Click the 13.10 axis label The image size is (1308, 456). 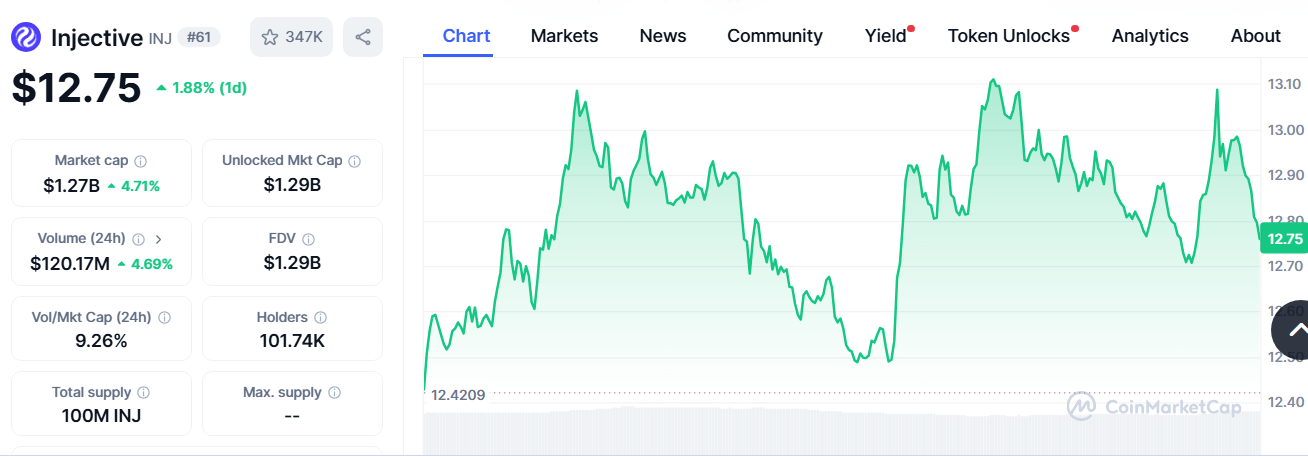pyautogui.click(x=1285, y=84)
